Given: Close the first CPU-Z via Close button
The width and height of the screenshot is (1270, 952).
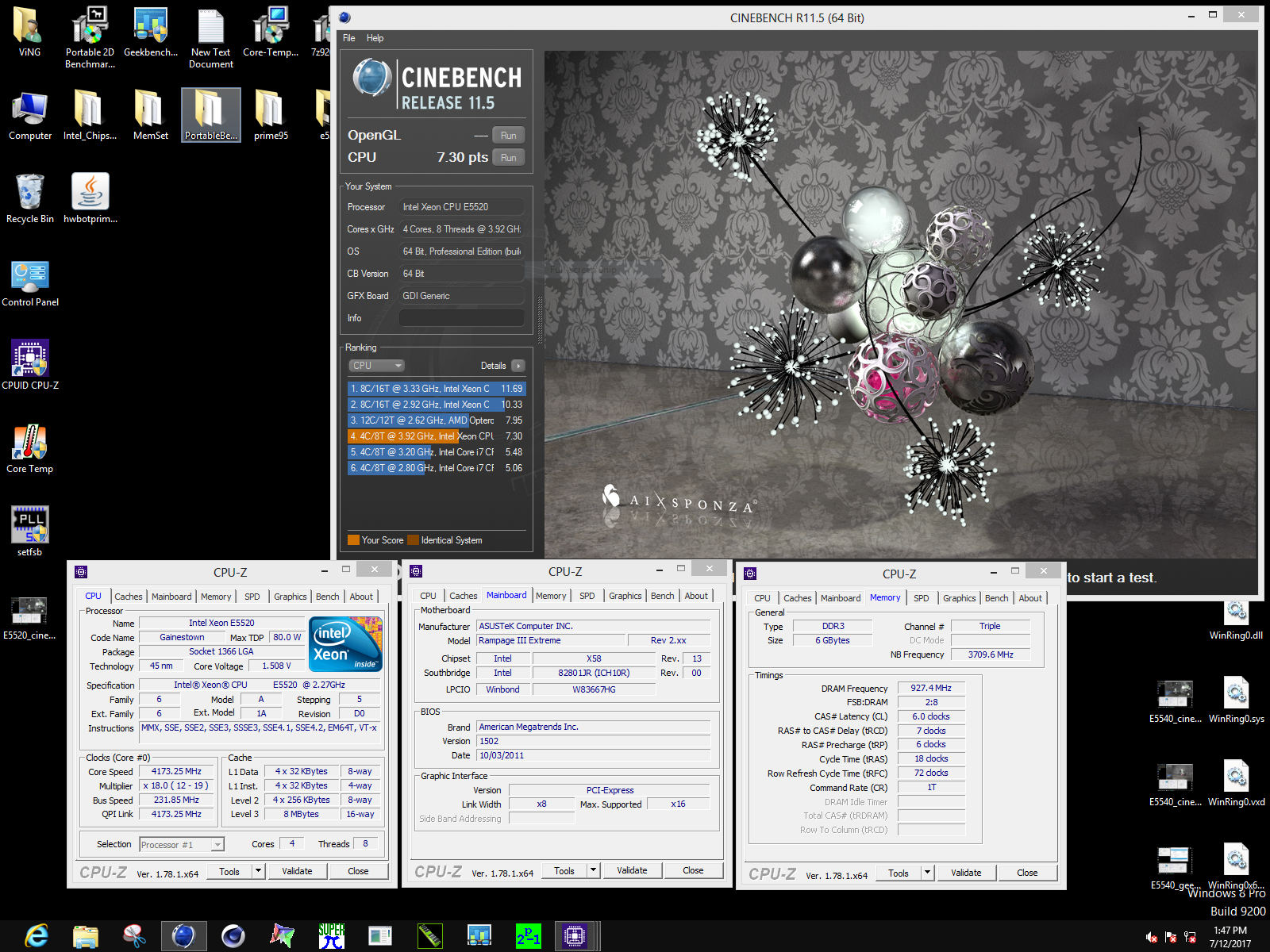Looking at the screenshot, I should point(358,871).
